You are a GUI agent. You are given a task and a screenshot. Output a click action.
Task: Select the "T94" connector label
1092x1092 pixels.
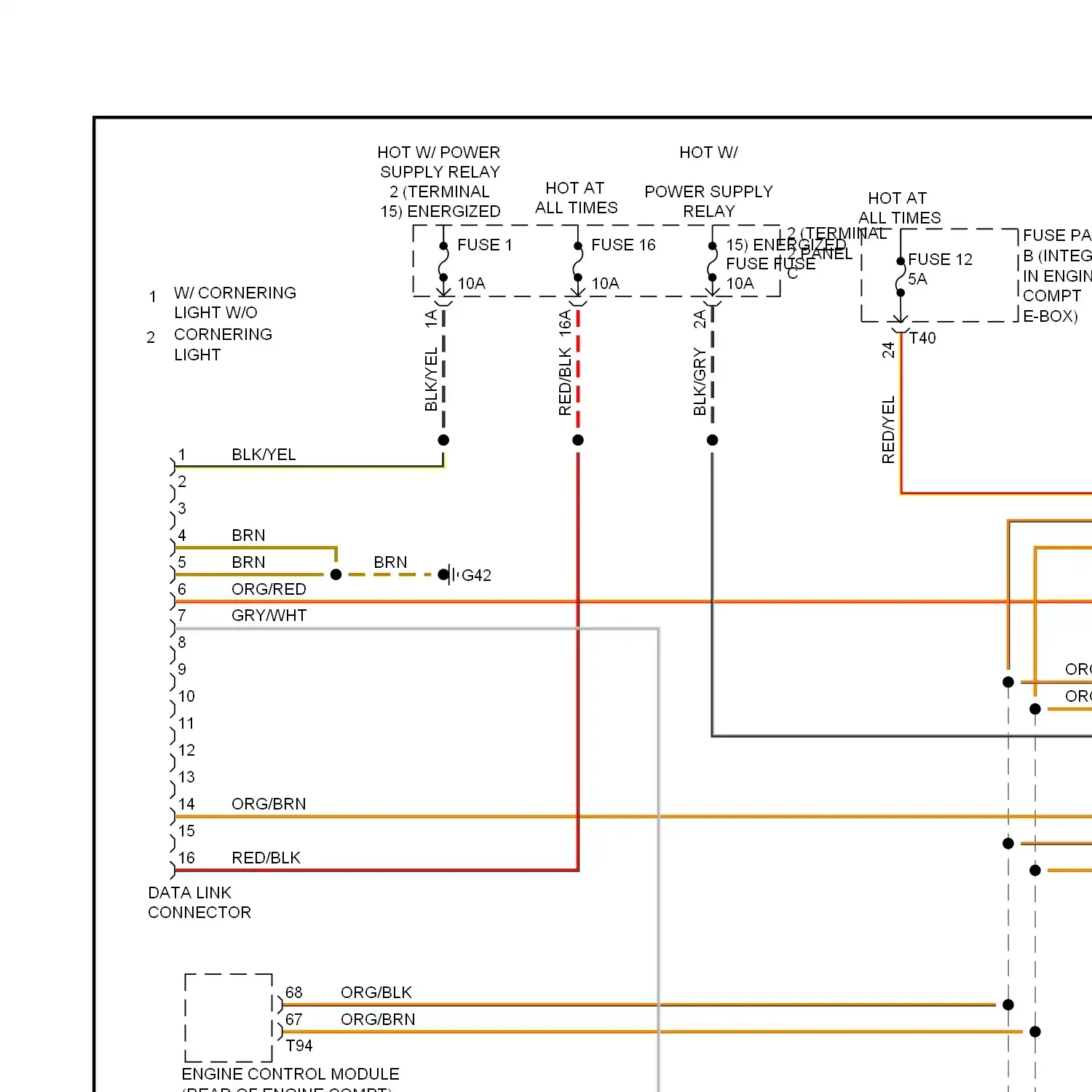pos(299,1046)
